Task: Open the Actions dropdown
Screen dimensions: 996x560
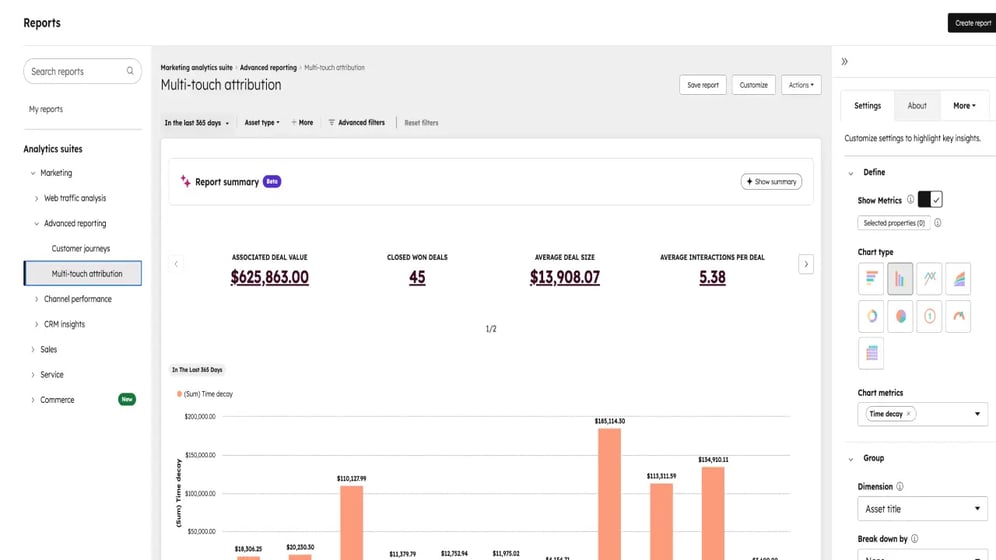Action: (x=801, y=85)
